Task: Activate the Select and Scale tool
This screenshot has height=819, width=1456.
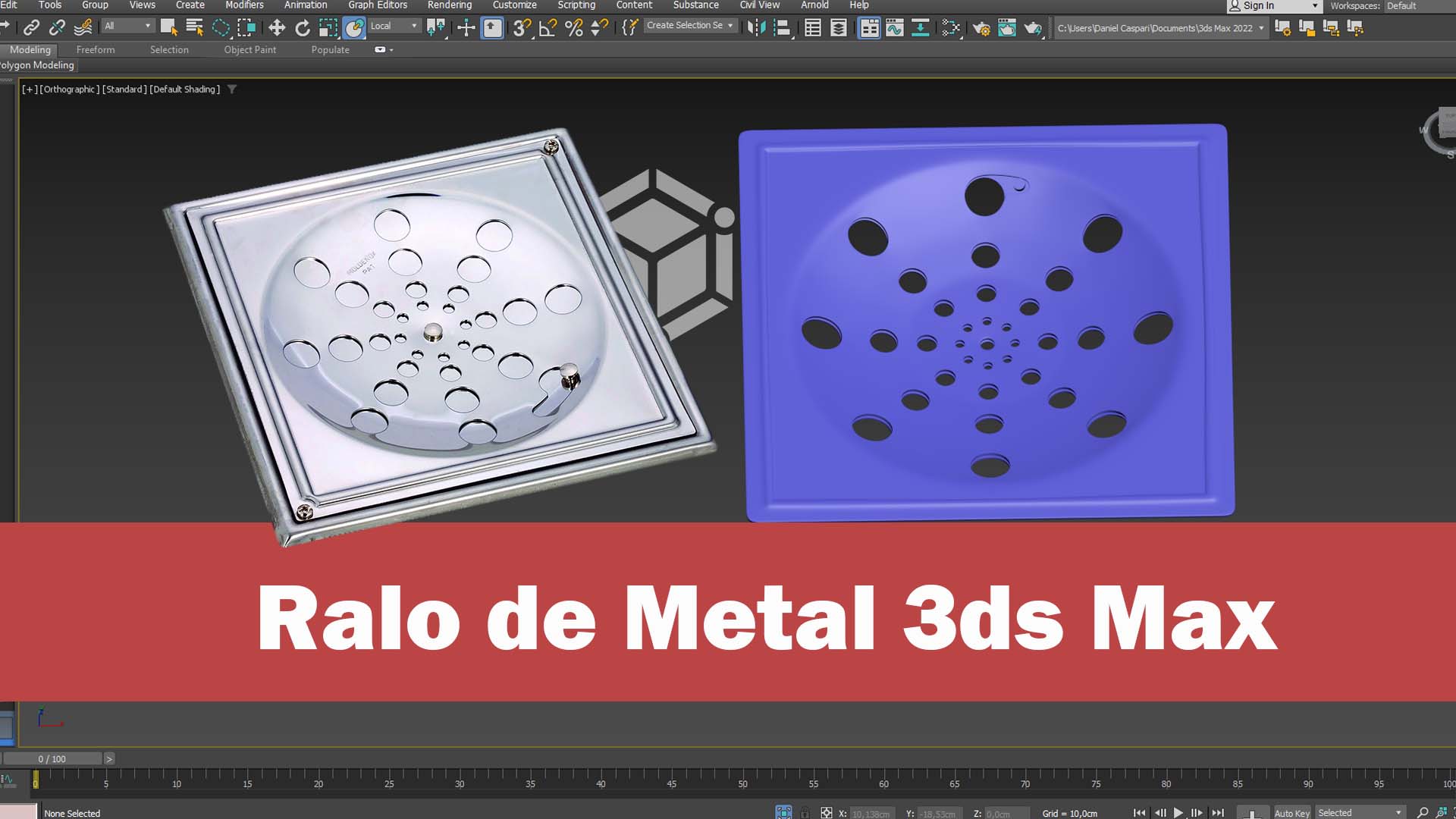Action: point(328,28)
